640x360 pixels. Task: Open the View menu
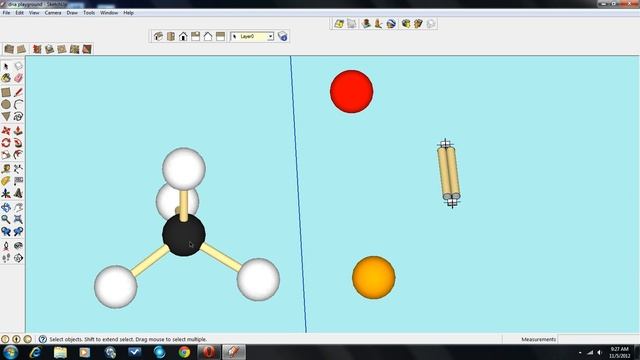[x=34, y=13]
